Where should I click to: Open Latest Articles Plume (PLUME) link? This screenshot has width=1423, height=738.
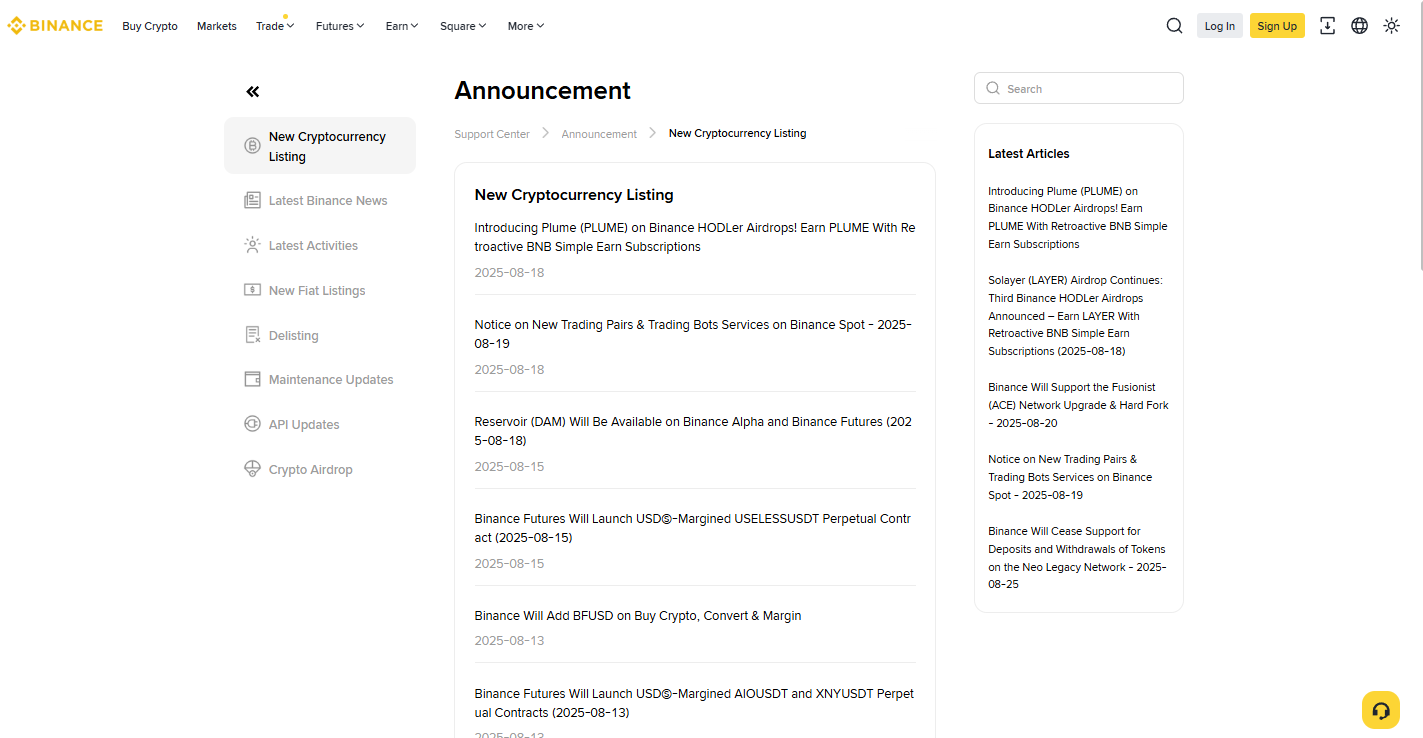coord(1078,217)
